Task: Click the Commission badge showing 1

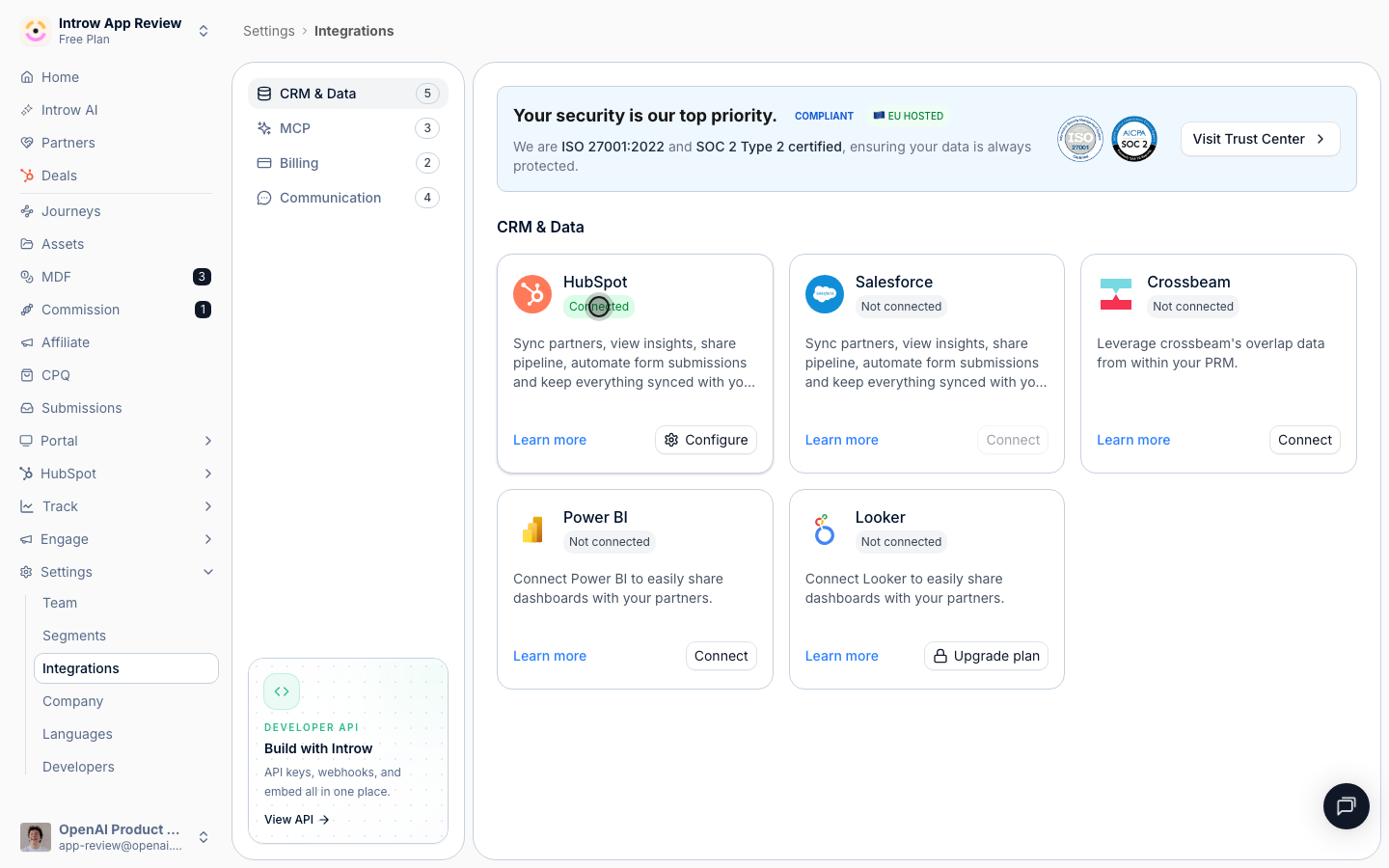Action: 203,310
